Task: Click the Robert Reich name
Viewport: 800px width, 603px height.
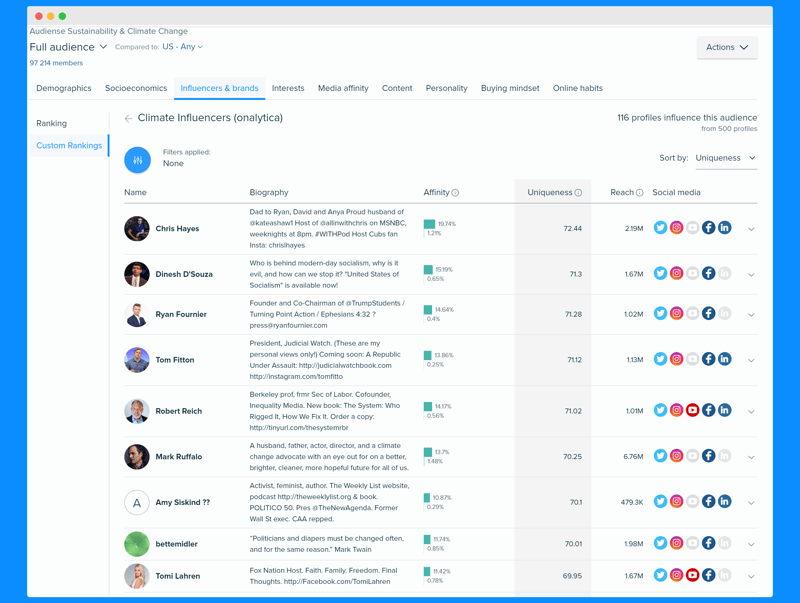Action: (179, 411)
